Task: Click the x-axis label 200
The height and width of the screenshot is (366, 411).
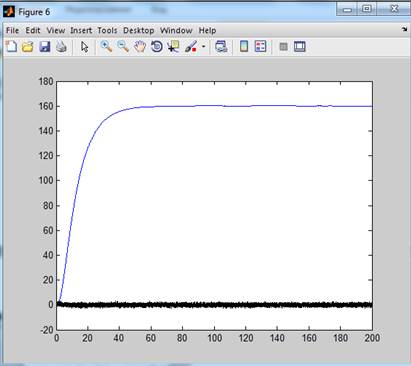Action: point(372,338)
